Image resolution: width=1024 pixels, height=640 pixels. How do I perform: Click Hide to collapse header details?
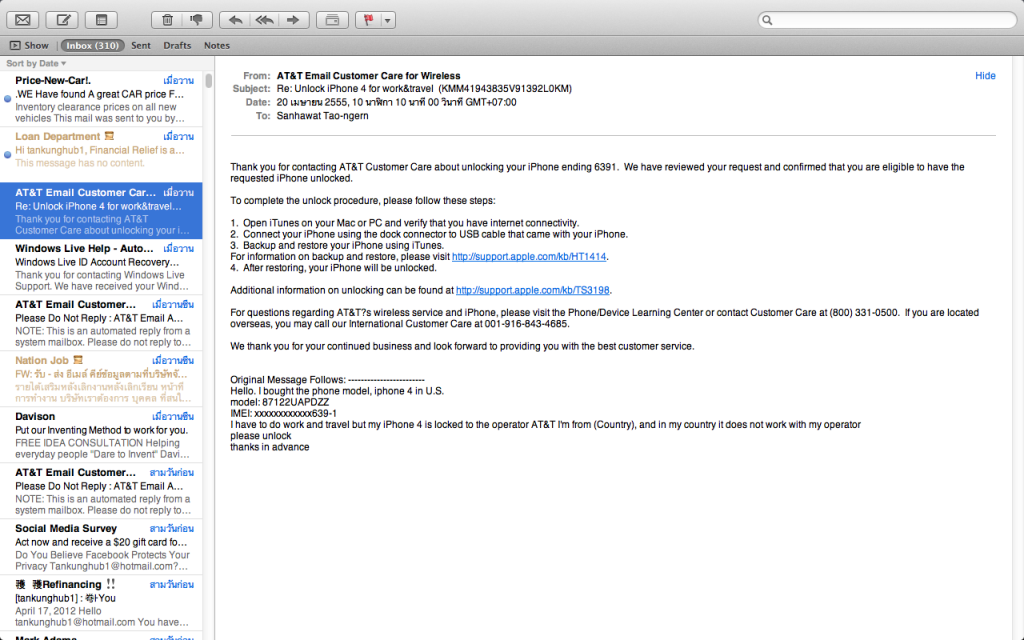coord(985,76)
